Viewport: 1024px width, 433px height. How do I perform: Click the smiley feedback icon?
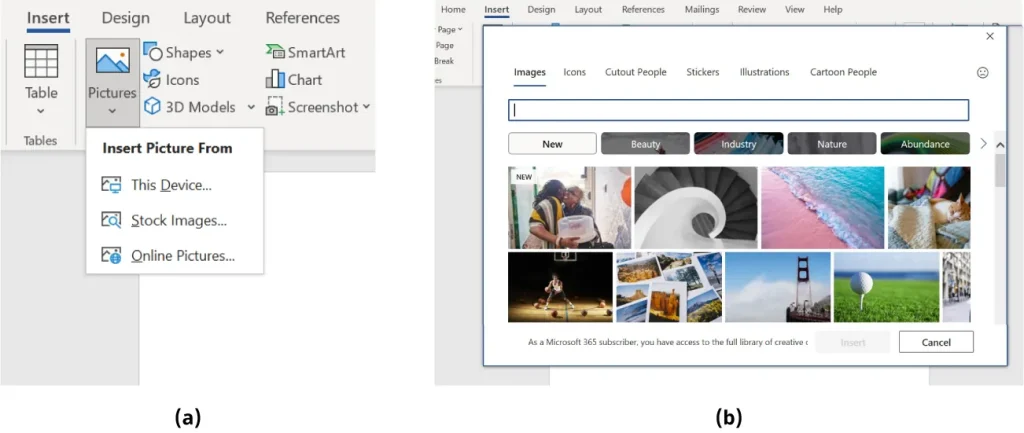982,73
